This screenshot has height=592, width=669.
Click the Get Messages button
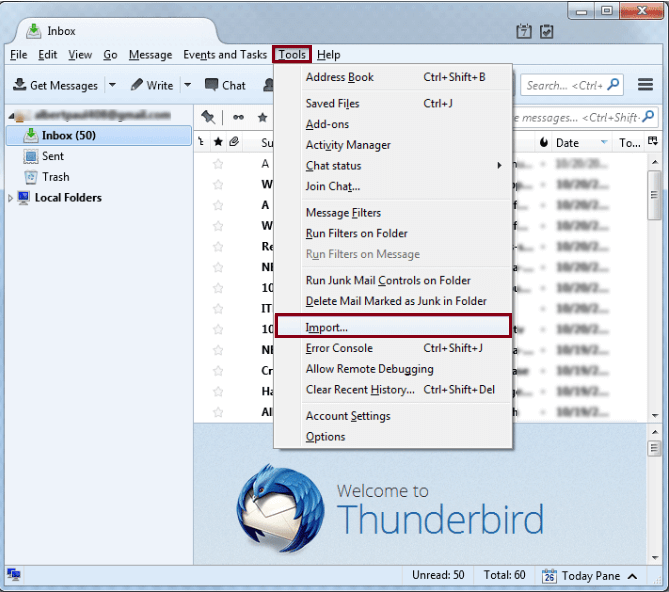pos(55,85)
